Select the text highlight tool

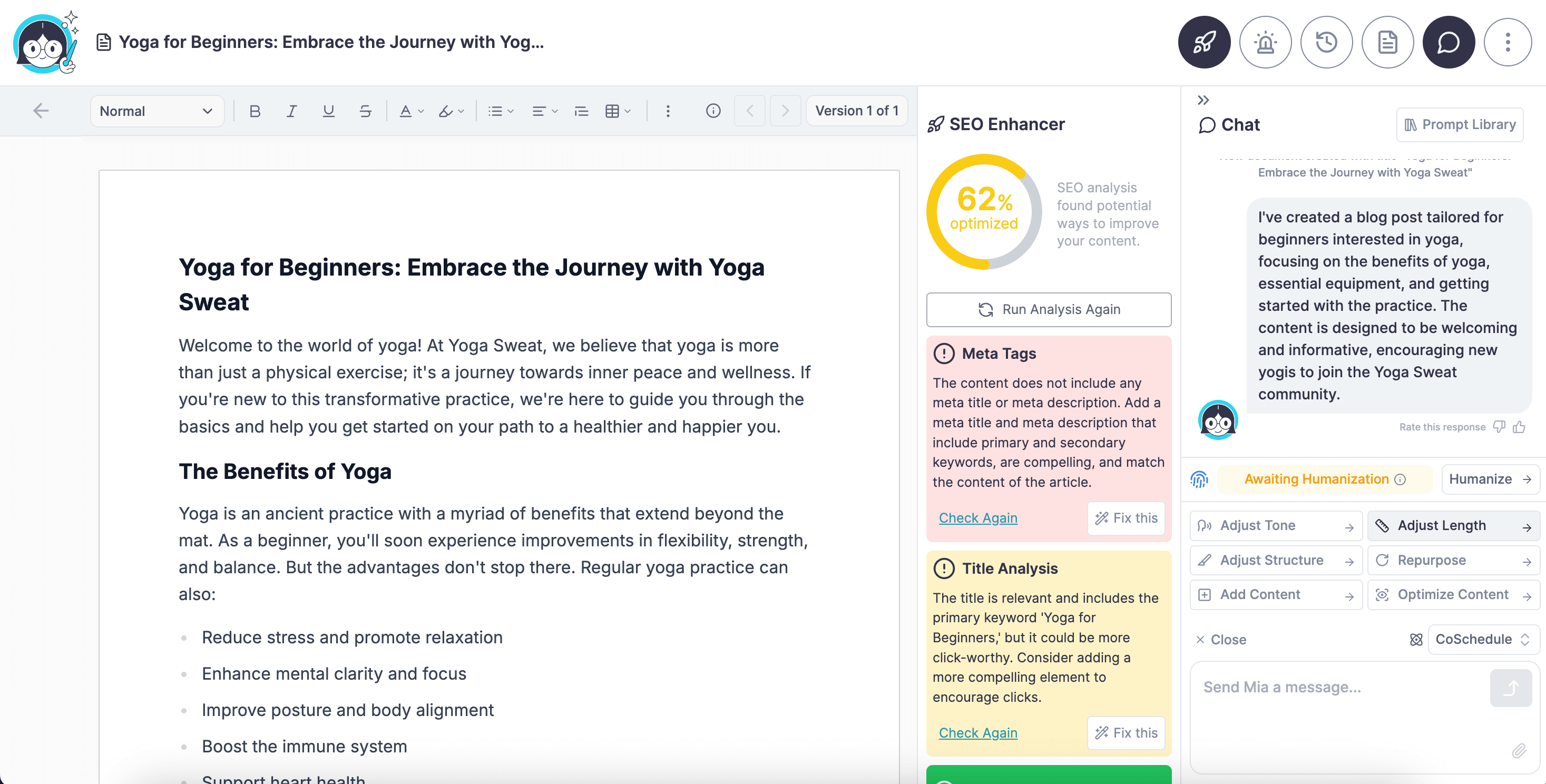click(446, 111)
